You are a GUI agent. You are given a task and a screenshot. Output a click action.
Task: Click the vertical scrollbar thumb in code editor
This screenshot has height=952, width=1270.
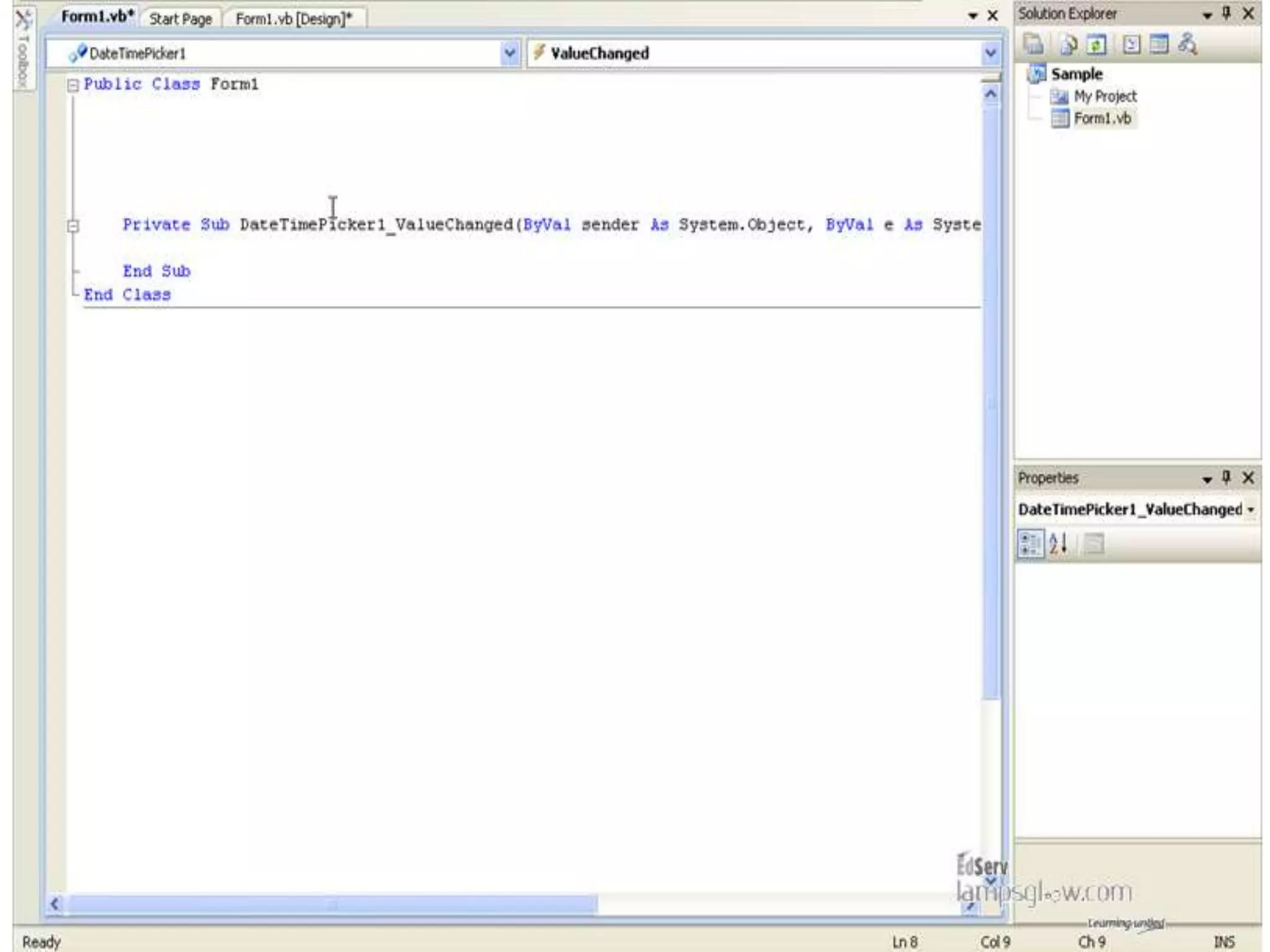pyautogui.click(x=990, y=402)
